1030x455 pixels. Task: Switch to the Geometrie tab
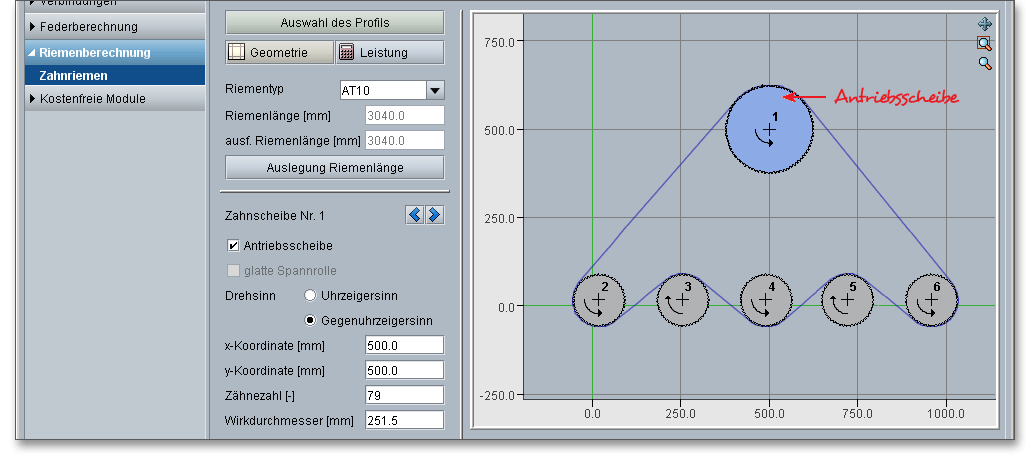click(x=278, y=53)
